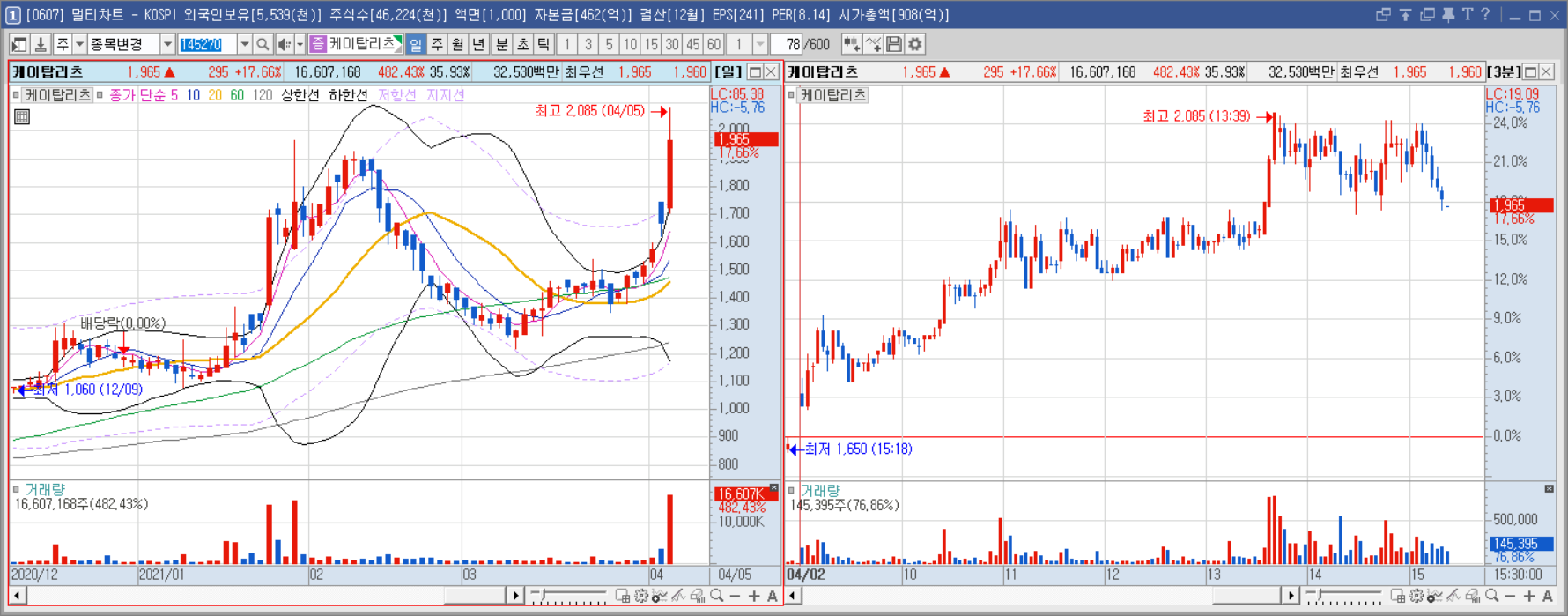Select the 년 yearly period toggle
The height and width of the screenshot is (616, 1568).
tap(478, 44)
